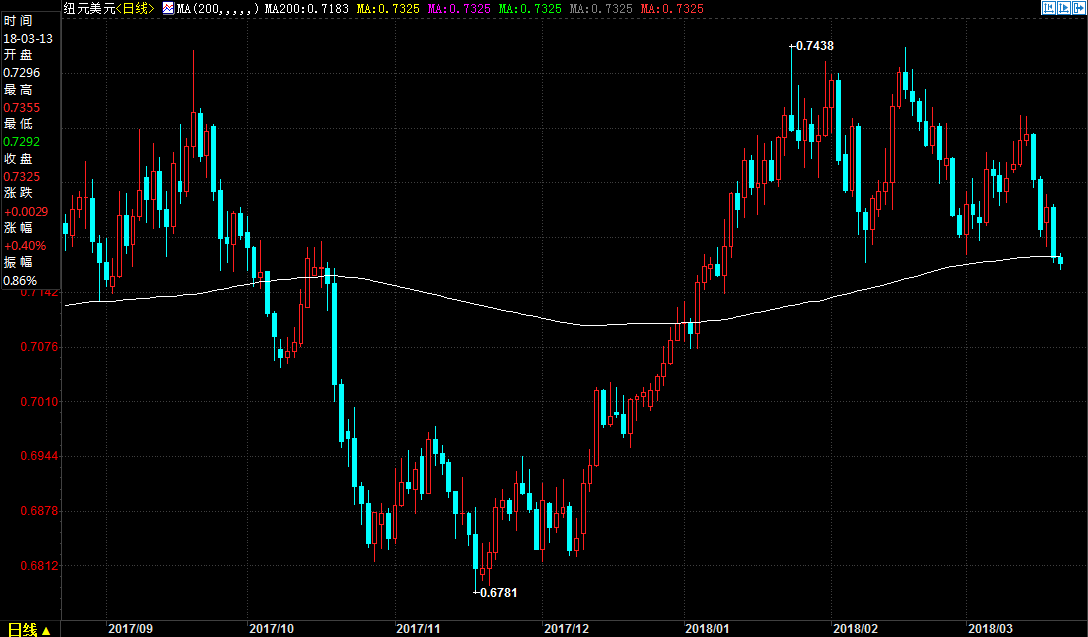Click the 2018/03 date on time axis

click(990, 629)
